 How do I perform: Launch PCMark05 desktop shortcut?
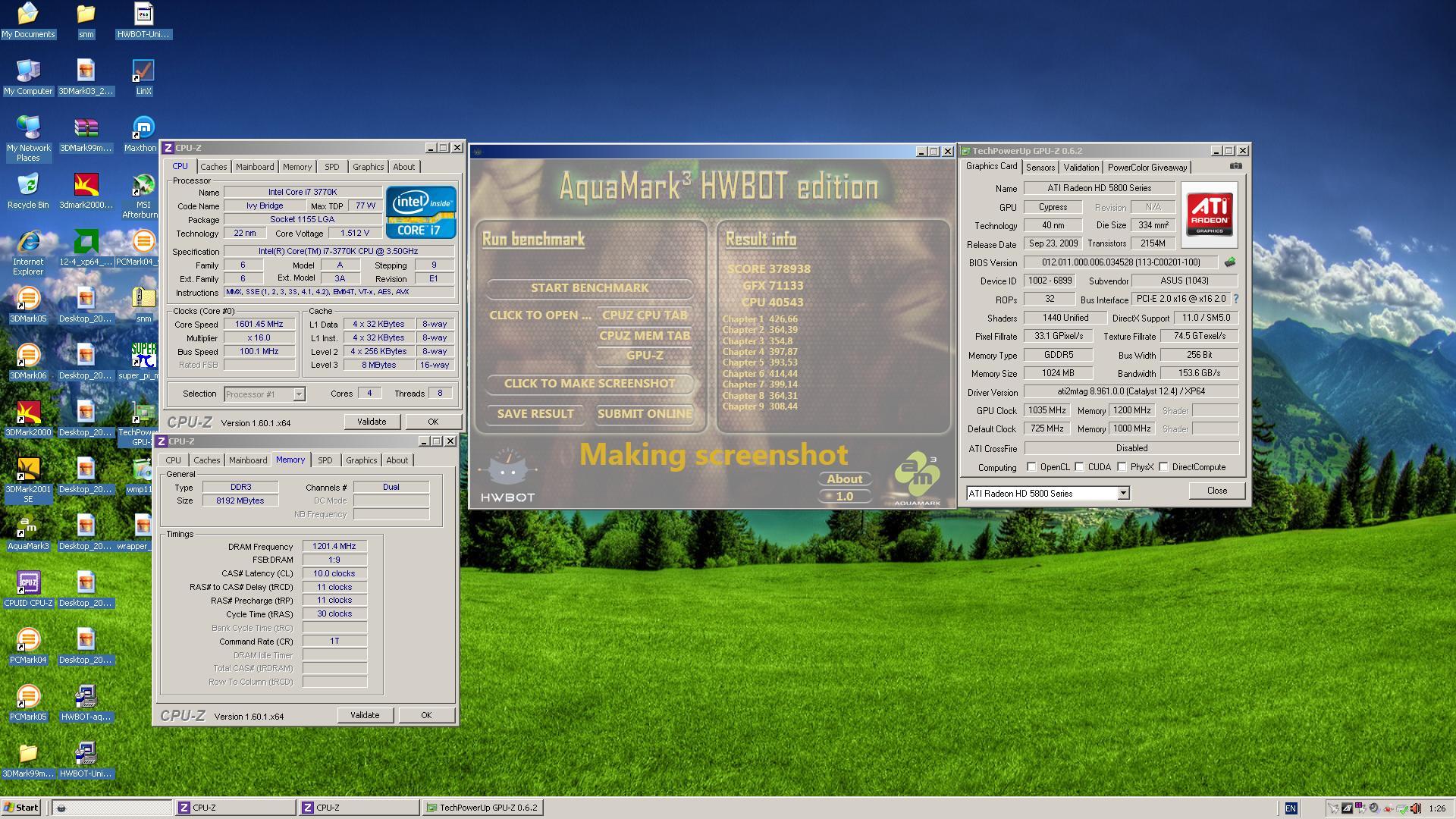(28, 703)
